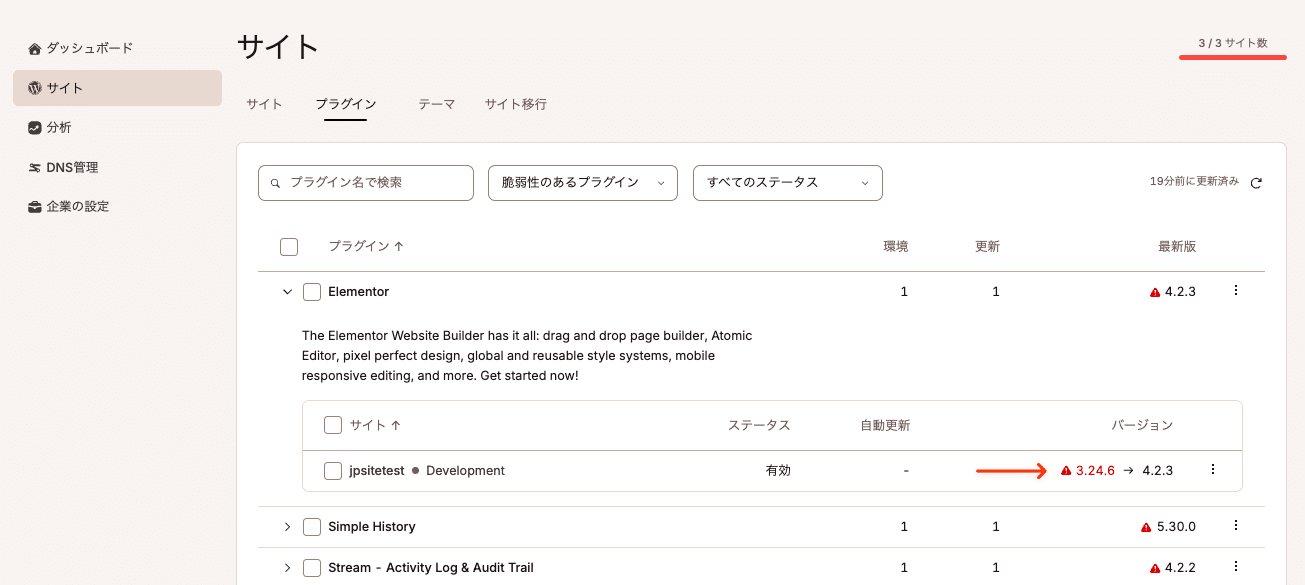This screenshot has height=585, width=1305.
Task: Click the プラグイン名で検索 search field
Action: coord(366,183)
